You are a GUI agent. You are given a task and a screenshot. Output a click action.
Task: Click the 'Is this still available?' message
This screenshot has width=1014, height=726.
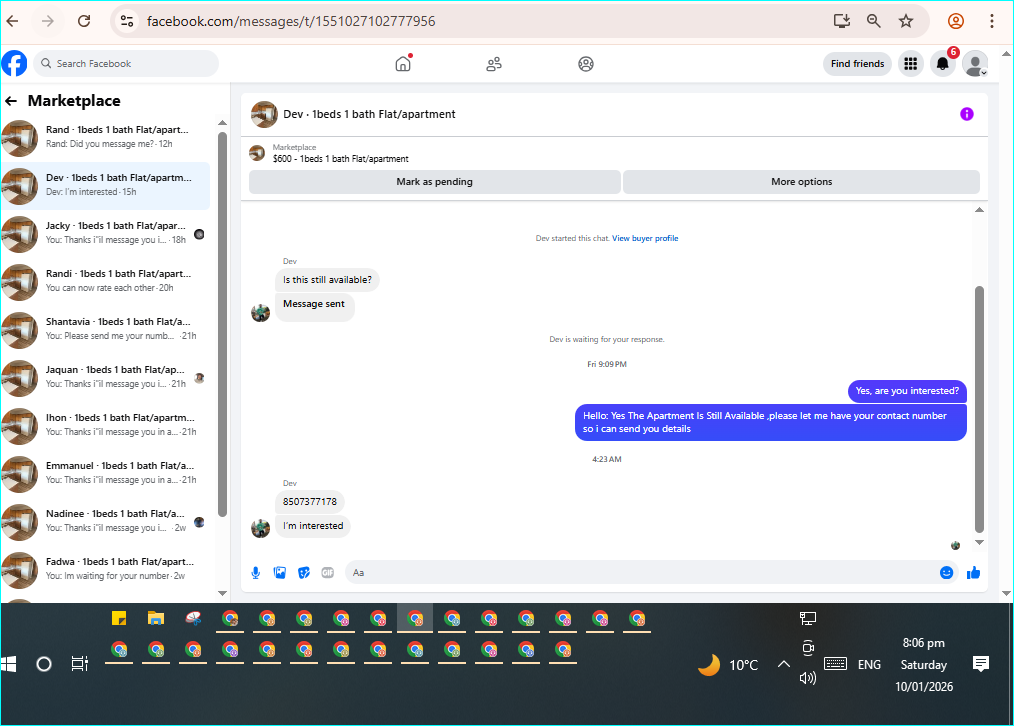point(327,280)
